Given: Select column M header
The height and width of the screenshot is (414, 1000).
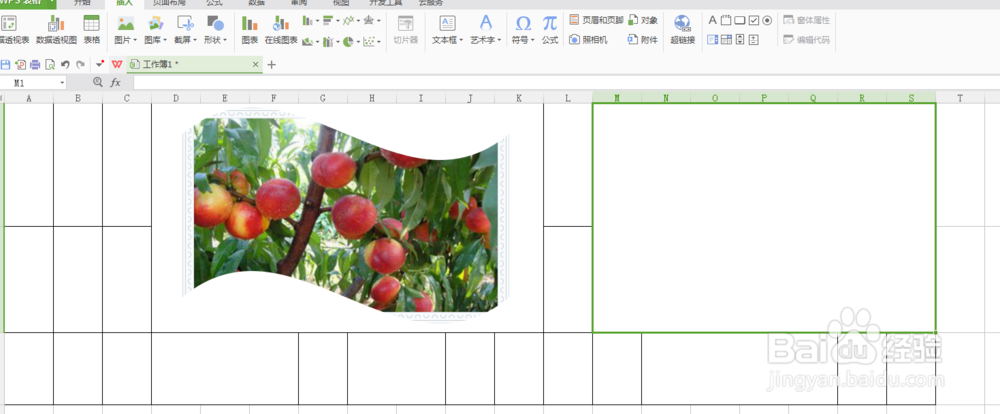Looking at the screenshot, I should [x=617, y=98].
